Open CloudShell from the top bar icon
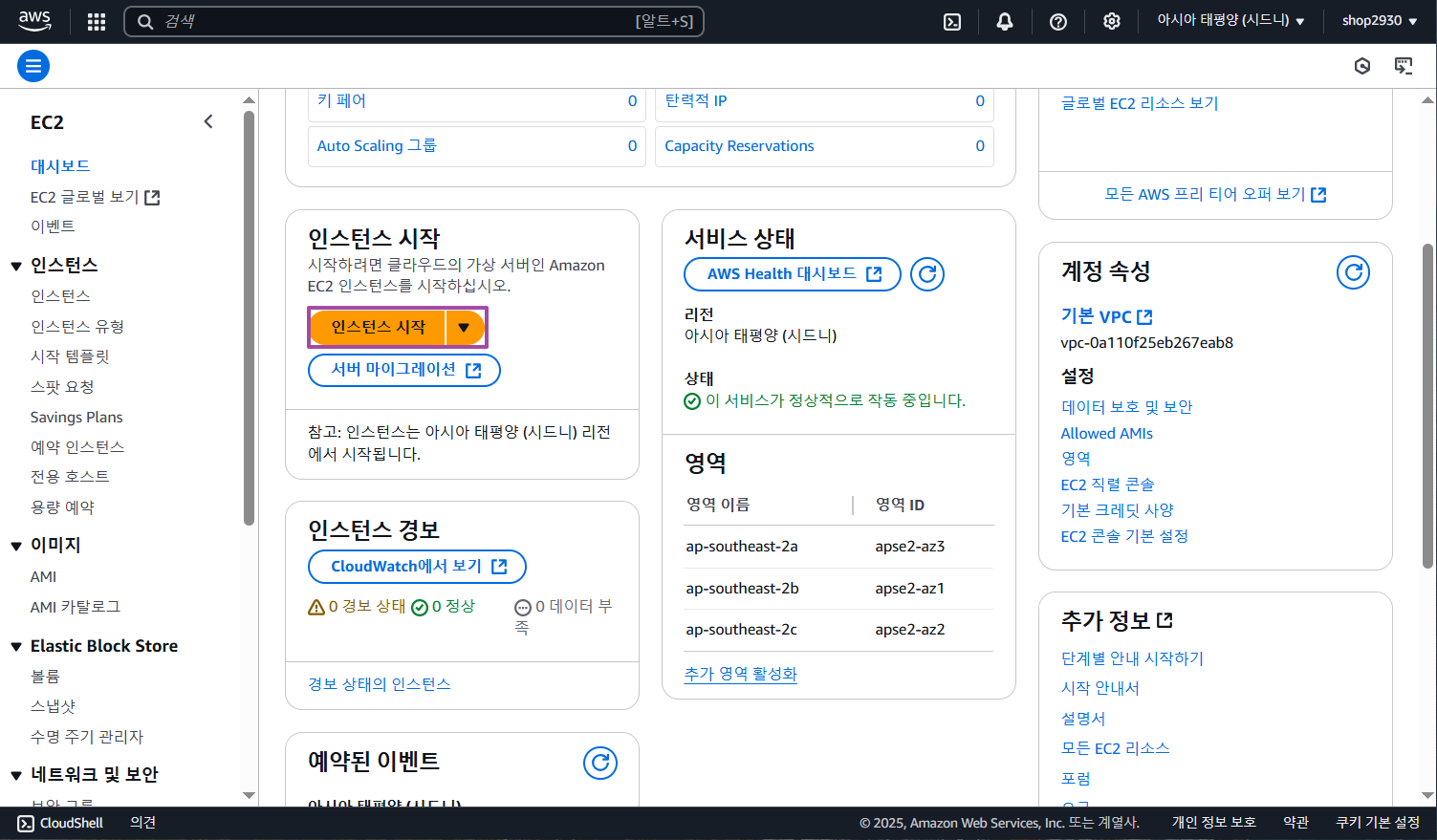 pos(952,21)
